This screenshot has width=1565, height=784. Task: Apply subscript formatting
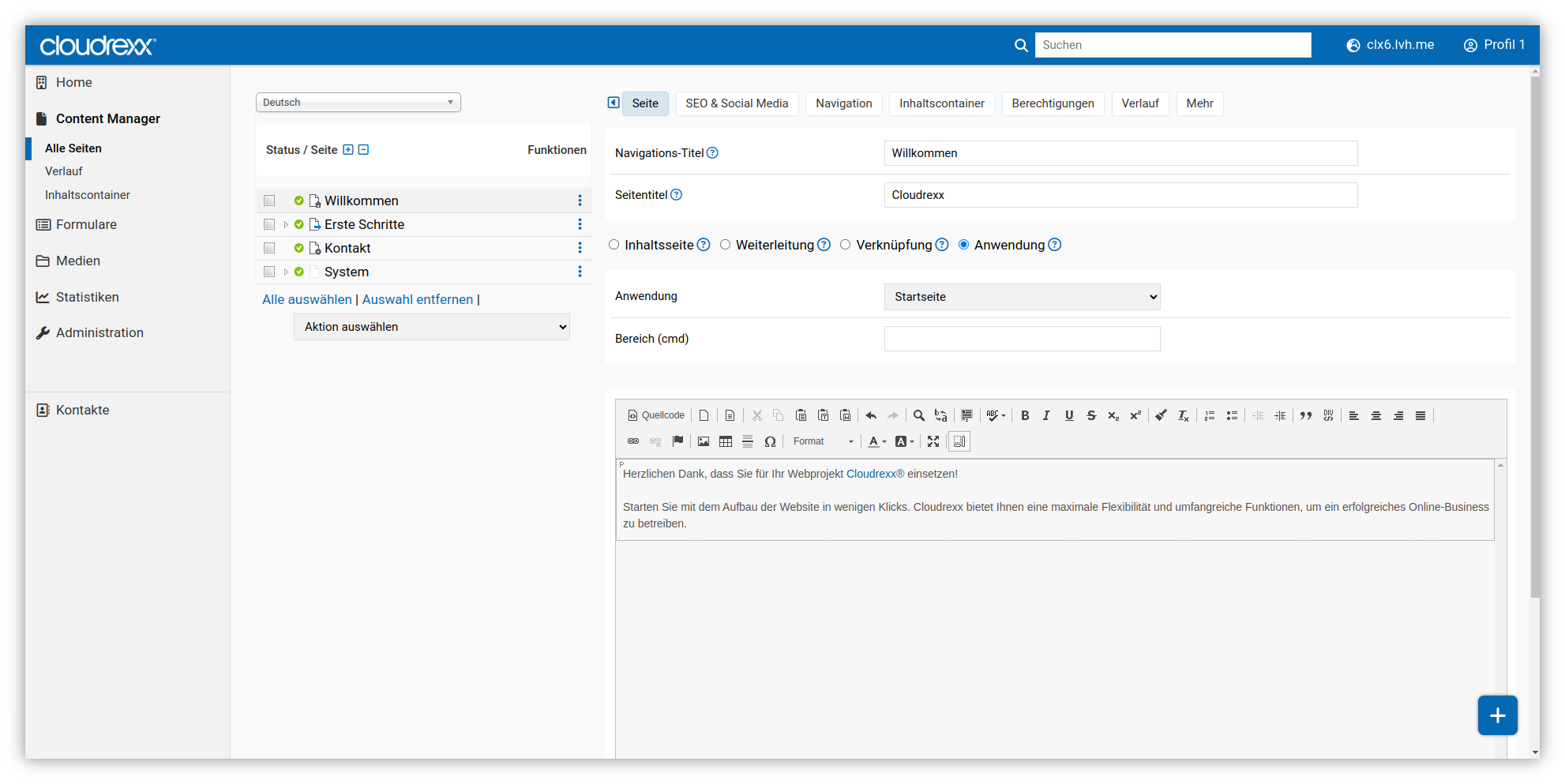pyautogui.click(x=1113, y=415)
